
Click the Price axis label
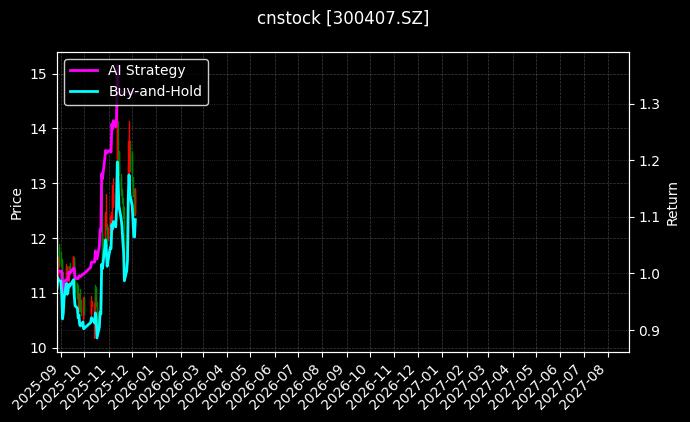16,204
